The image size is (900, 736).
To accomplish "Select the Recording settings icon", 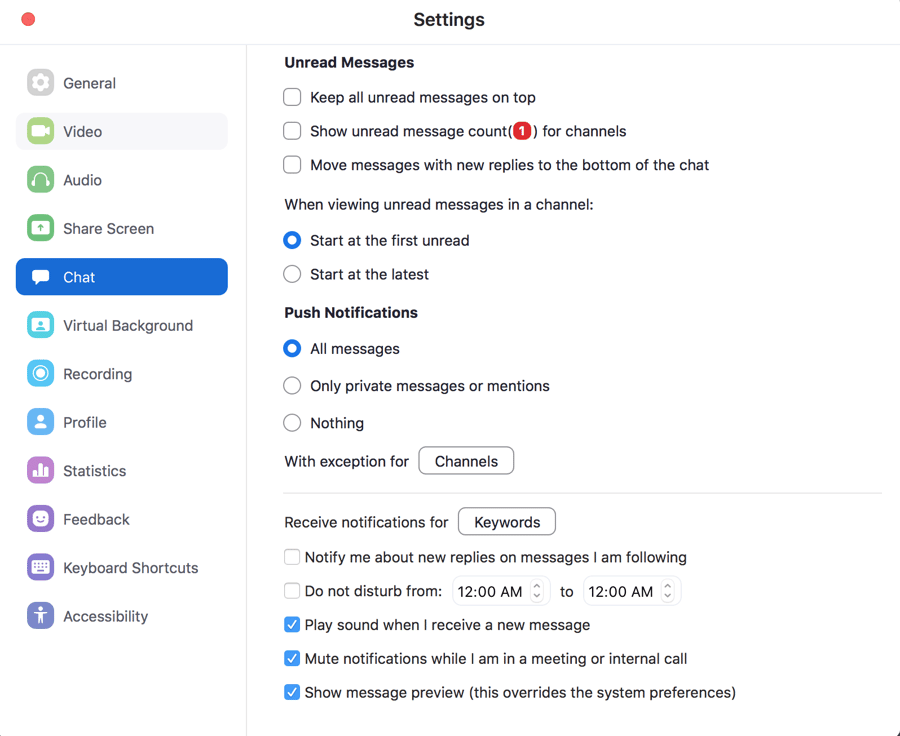I will (40, 373).
